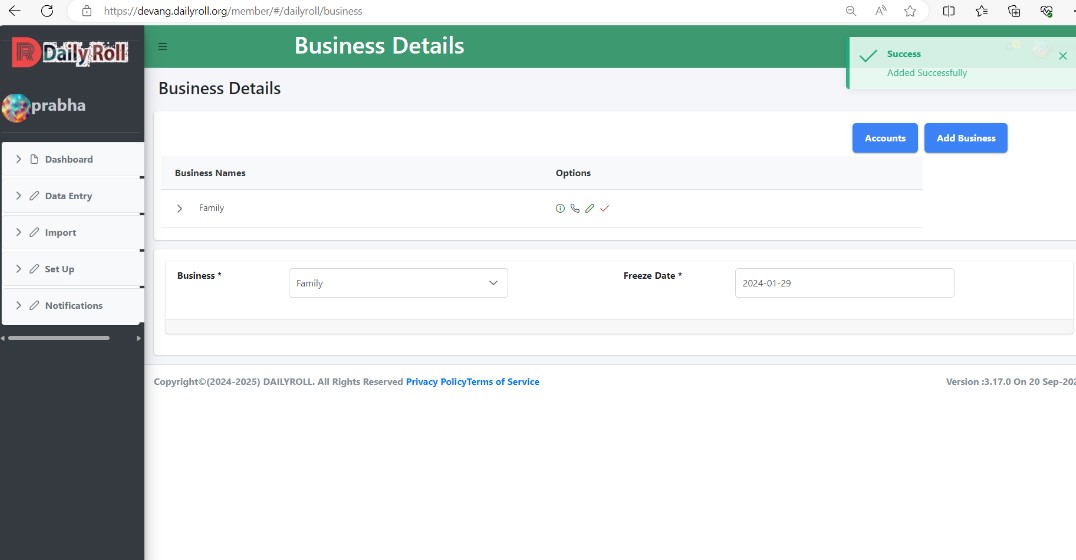
Task: View site info lock icon
Action: click(x=86, y=11)
